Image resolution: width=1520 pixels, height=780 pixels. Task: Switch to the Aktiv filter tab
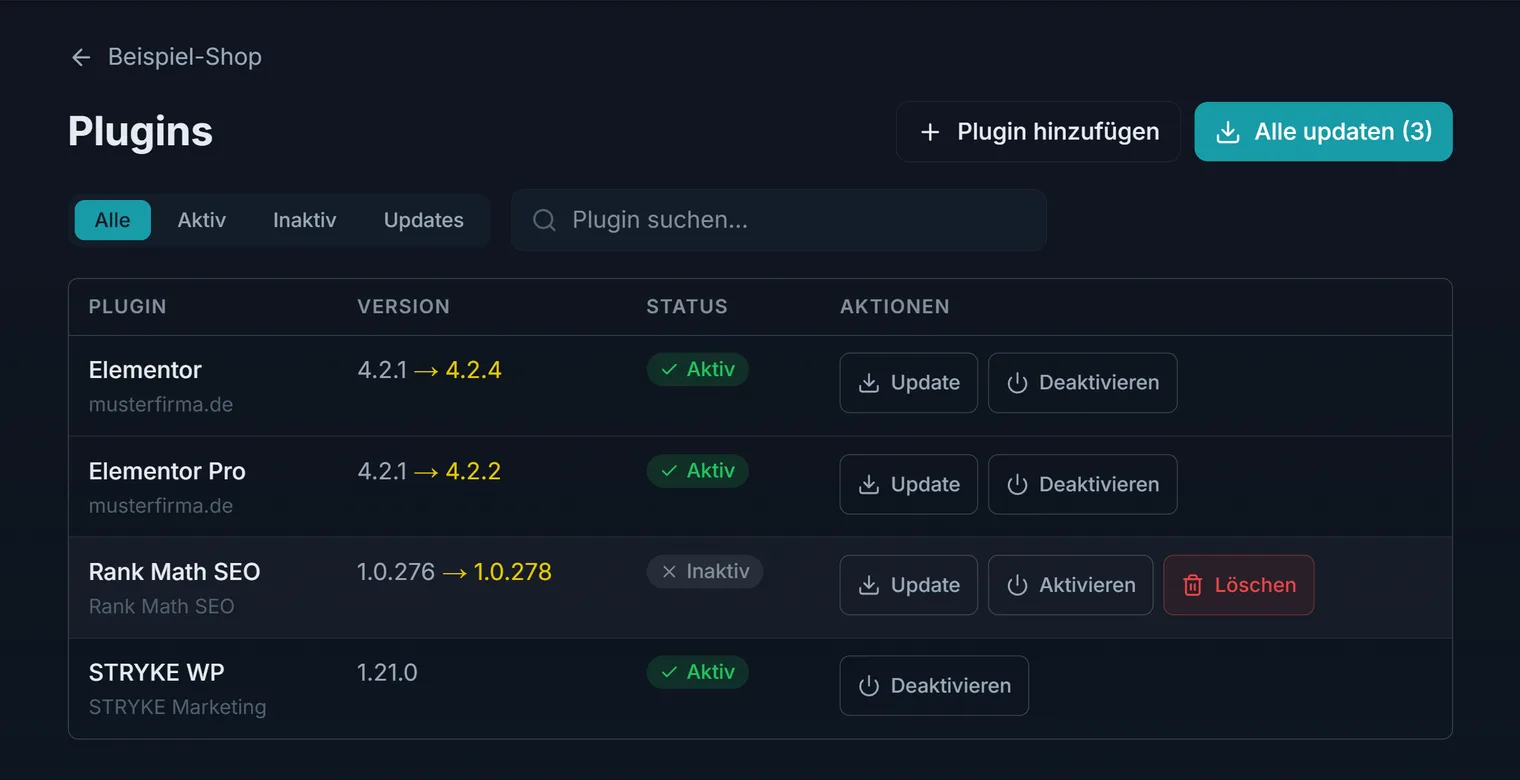(x=202, y=220)
